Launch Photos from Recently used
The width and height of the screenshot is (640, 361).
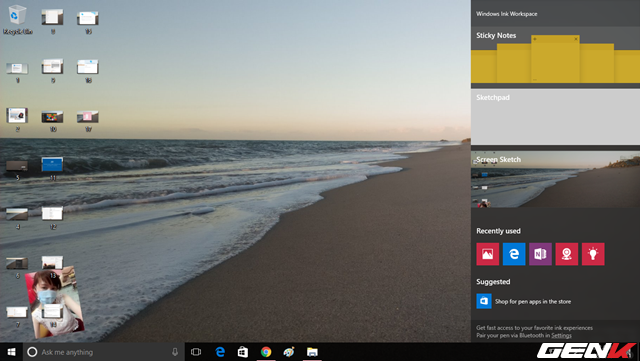(x=488, y=254)
